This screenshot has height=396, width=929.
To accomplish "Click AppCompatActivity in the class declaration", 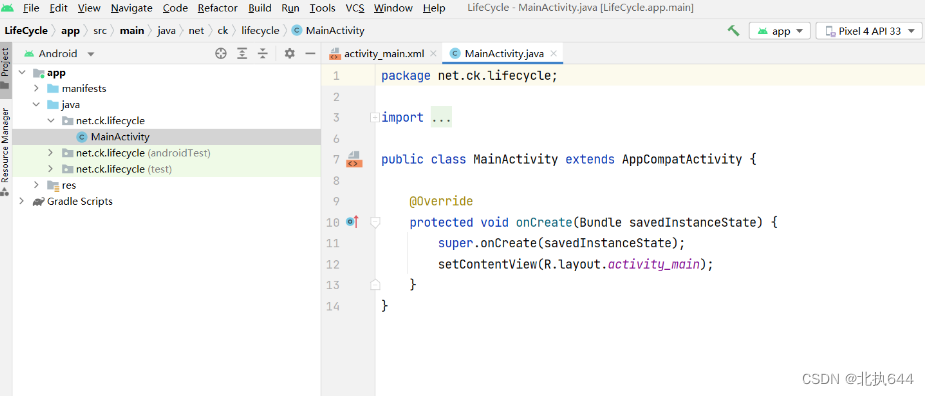I will point(682,159).
